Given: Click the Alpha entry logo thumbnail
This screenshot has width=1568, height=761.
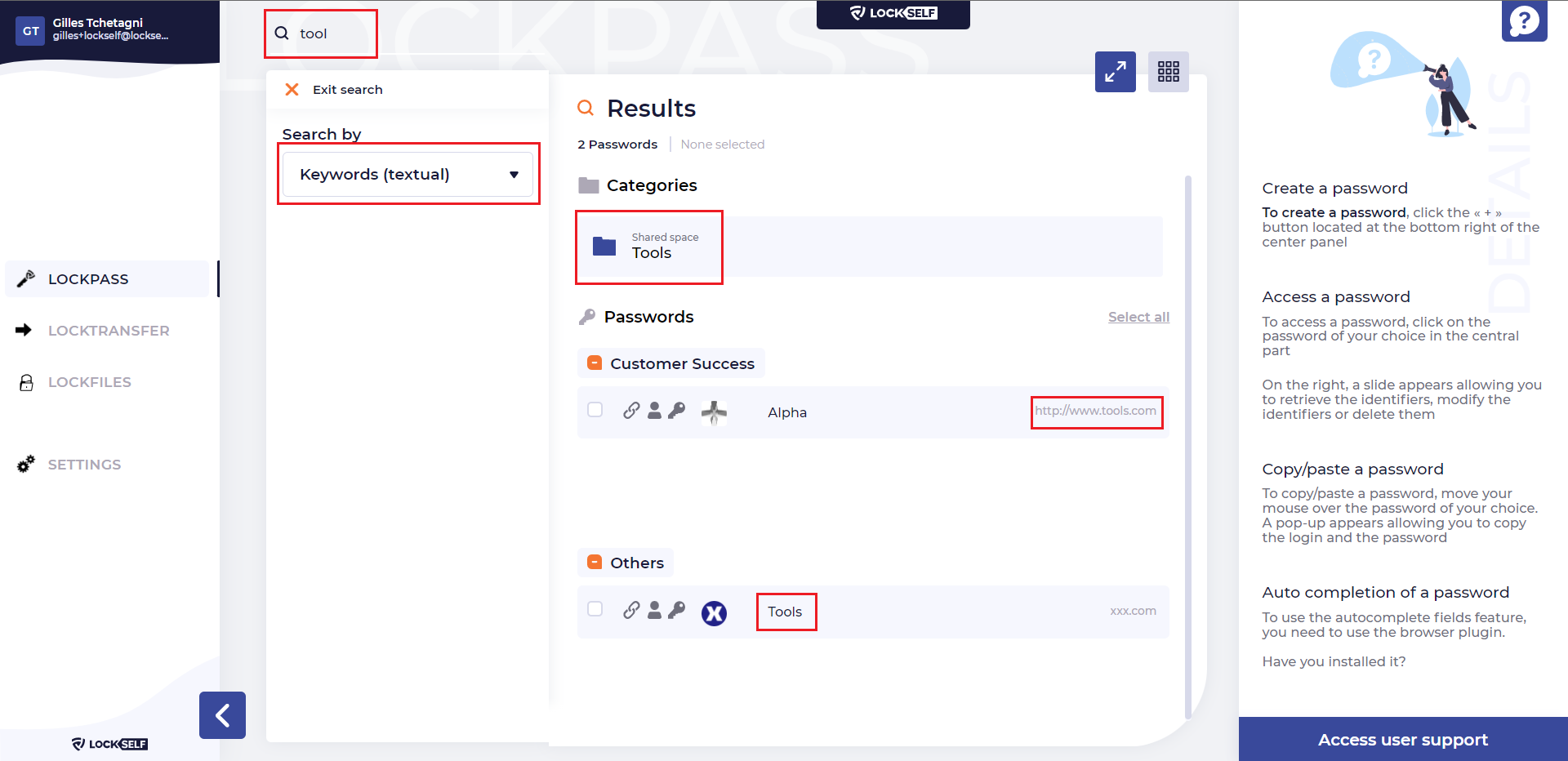Looking at the screenshot, I should point(714,412).
